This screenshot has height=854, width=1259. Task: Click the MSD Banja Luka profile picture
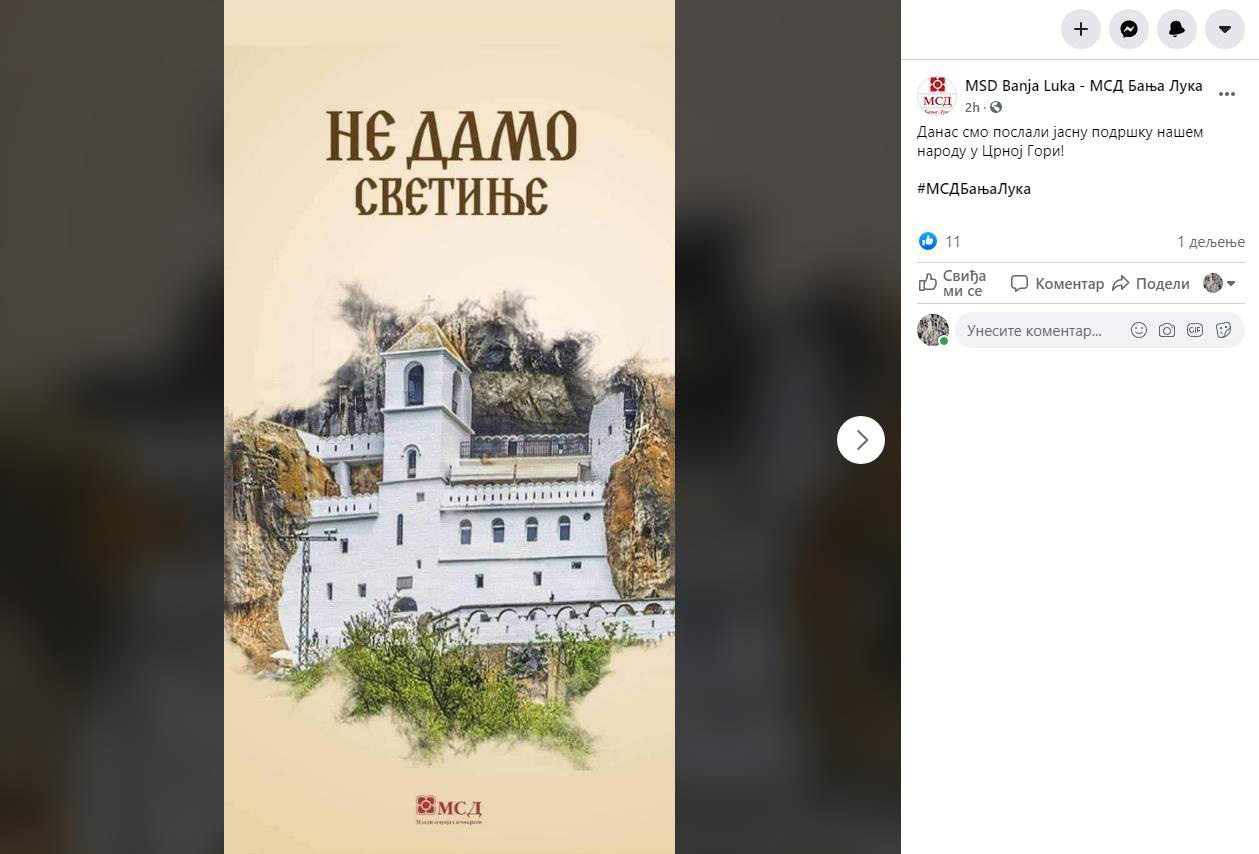(937, 96)
